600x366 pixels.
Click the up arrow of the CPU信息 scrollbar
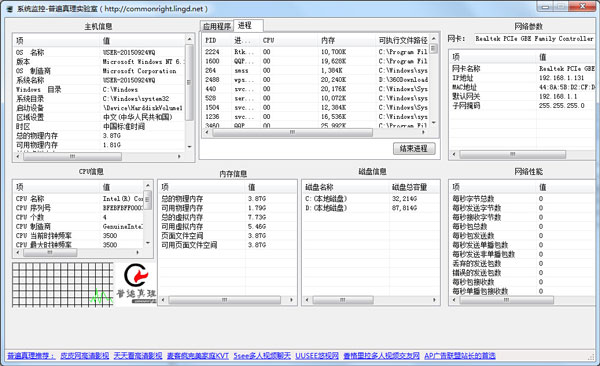click(148, 186)
